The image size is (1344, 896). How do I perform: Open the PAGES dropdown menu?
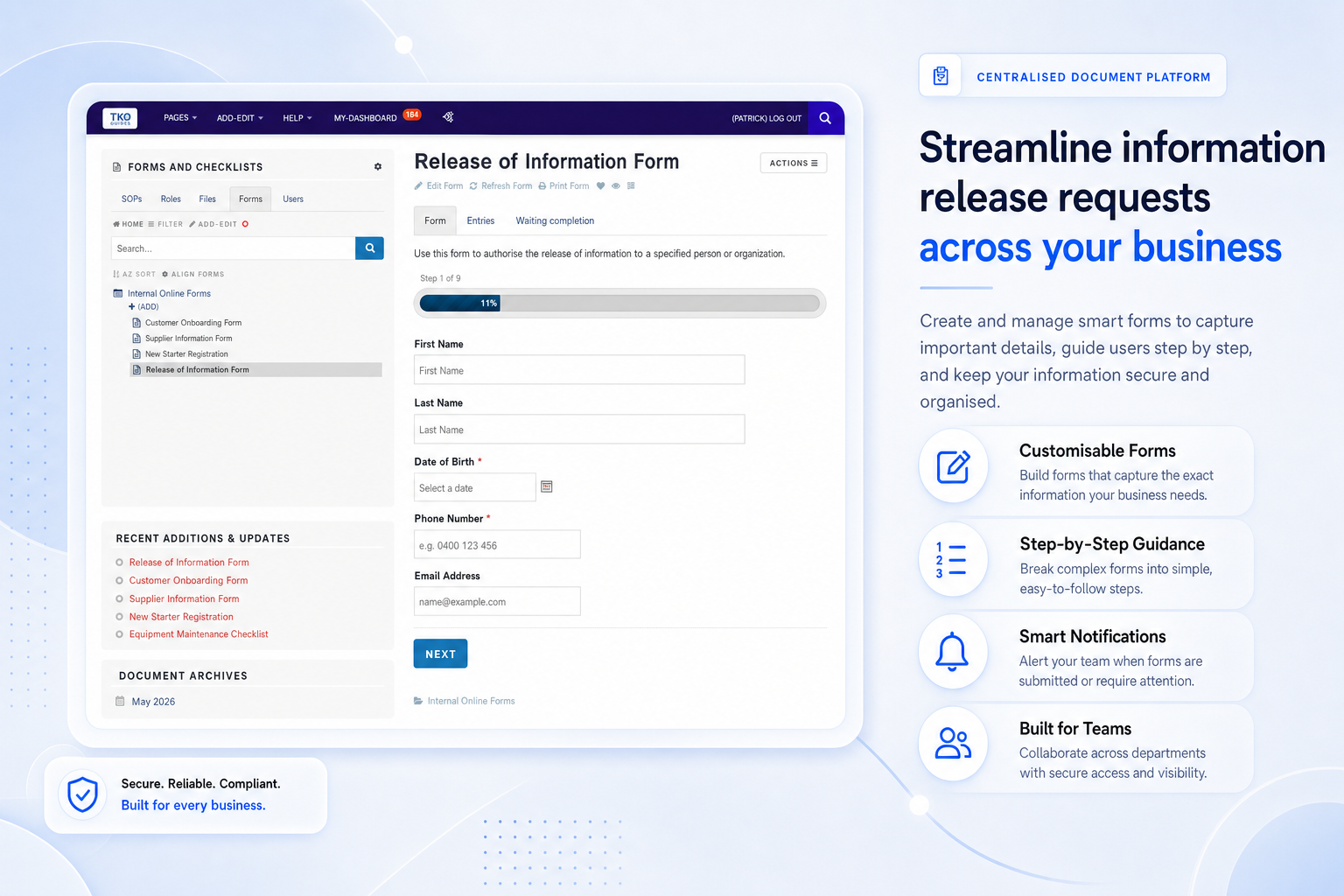tap(180, 118)
